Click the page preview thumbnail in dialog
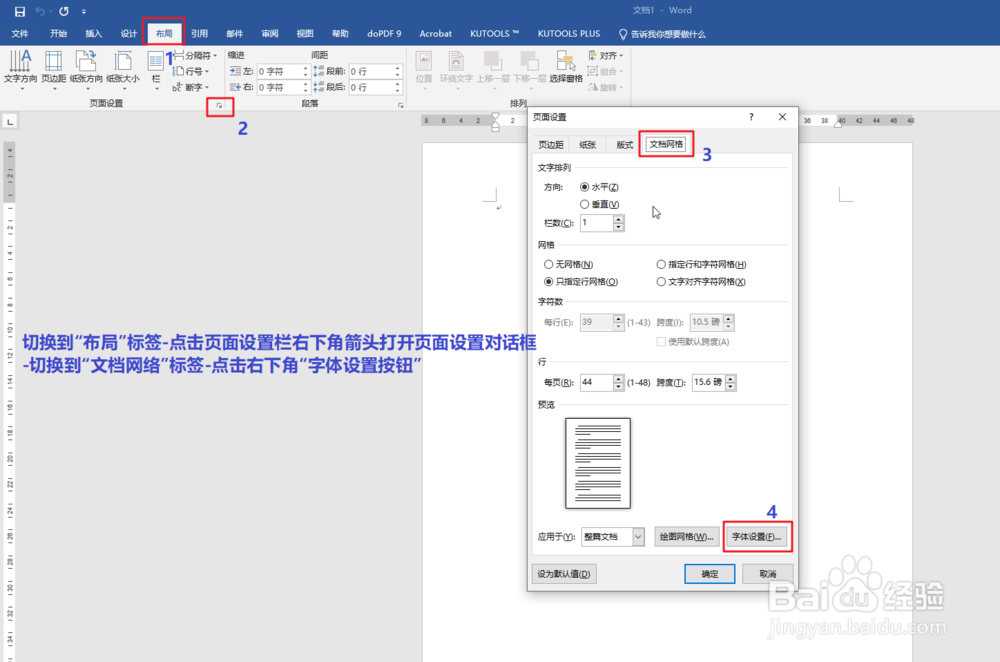 (598, 463)
